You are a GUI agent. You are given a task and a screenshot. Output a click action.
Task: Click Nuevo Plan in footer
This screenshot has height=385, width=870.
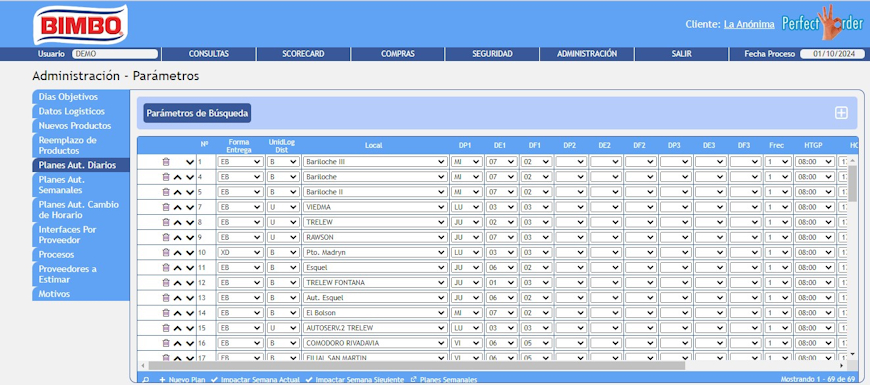[x=183, y=380]
